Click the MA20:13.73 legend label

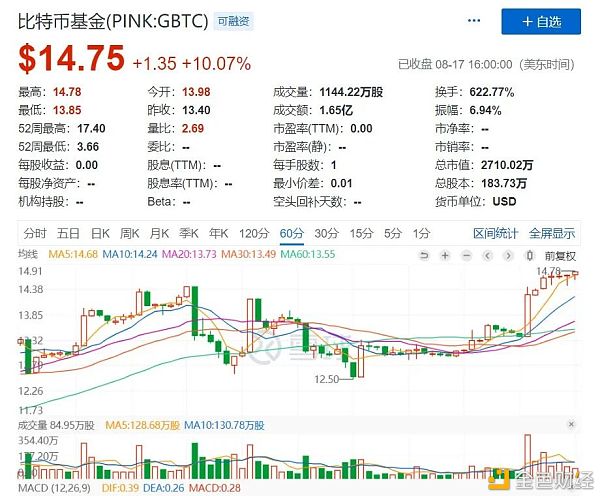pyautogui.click(x=189, y=254)
